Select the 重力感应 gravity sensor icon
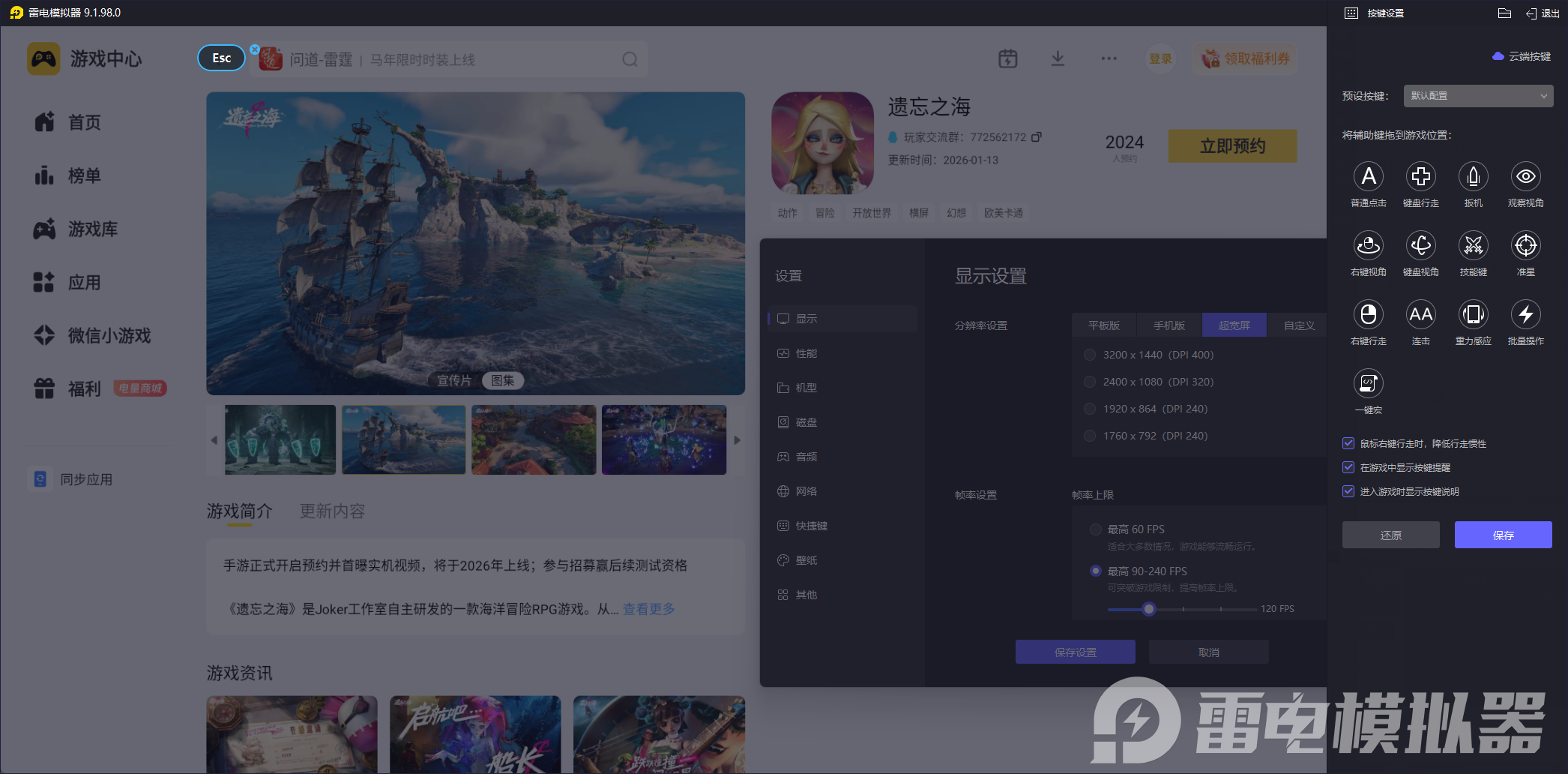Screen dimensions: 1568x774 [x=1474, y=314]
